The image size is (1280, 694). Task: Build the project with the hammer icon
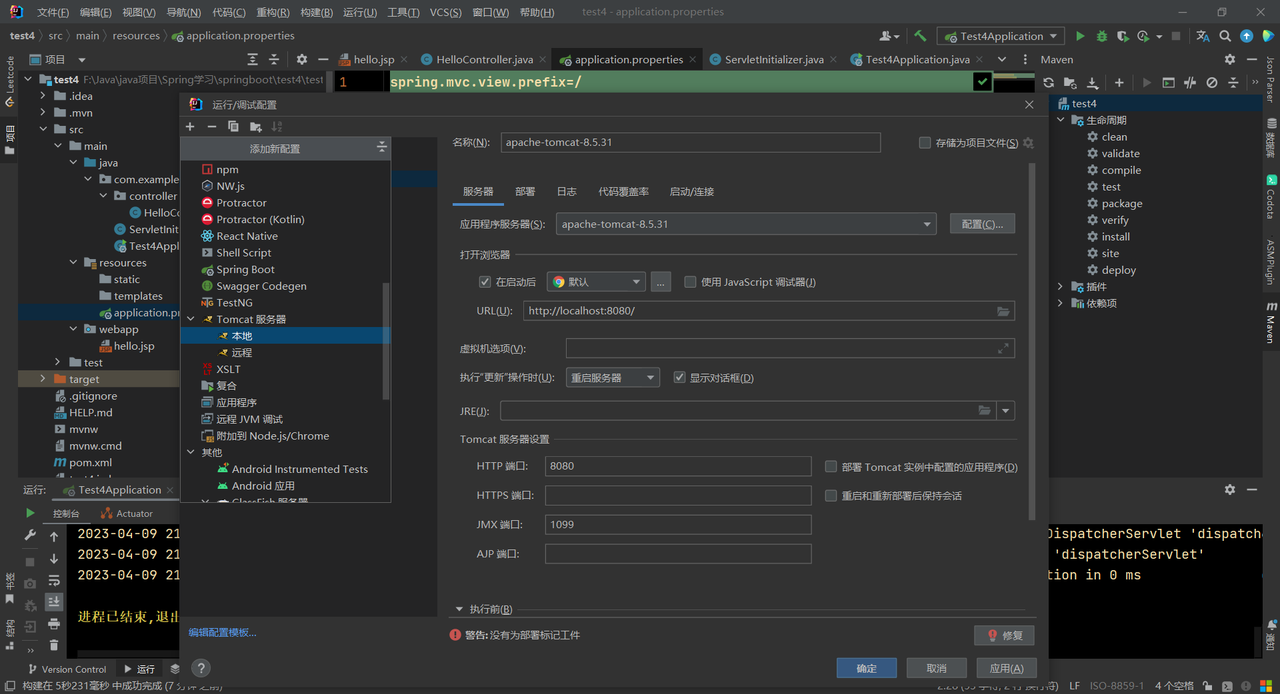920,36
